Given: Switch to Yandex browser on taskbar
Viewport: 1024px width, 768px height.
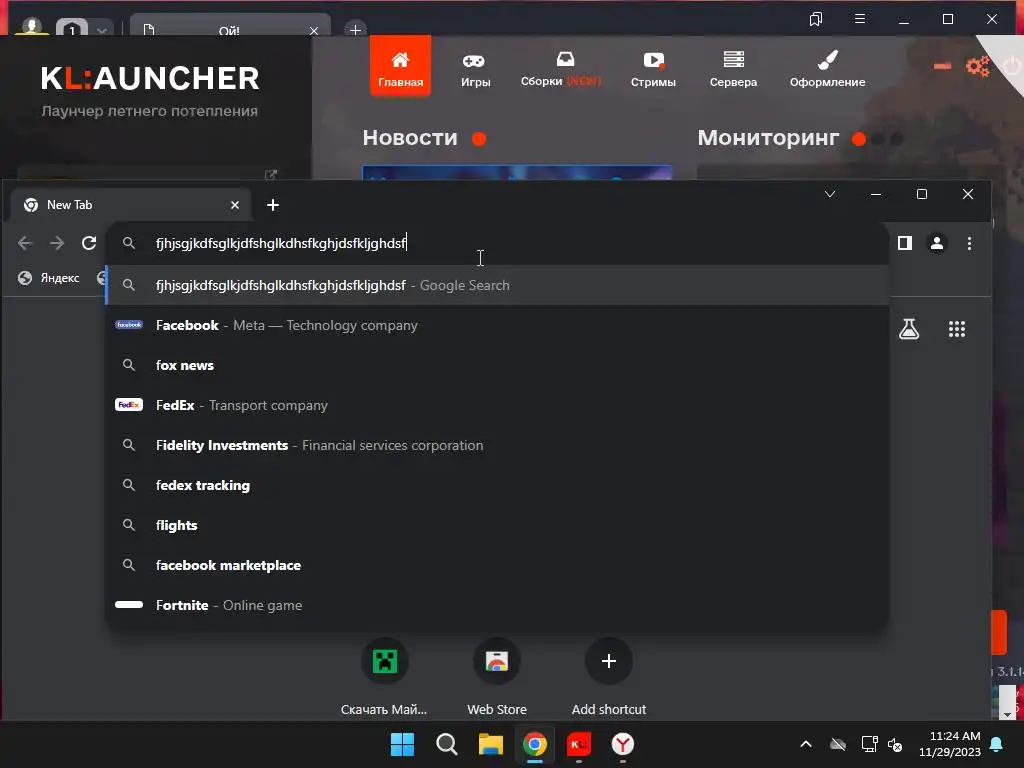Looking at the screenshot, I should click(623, 744).
